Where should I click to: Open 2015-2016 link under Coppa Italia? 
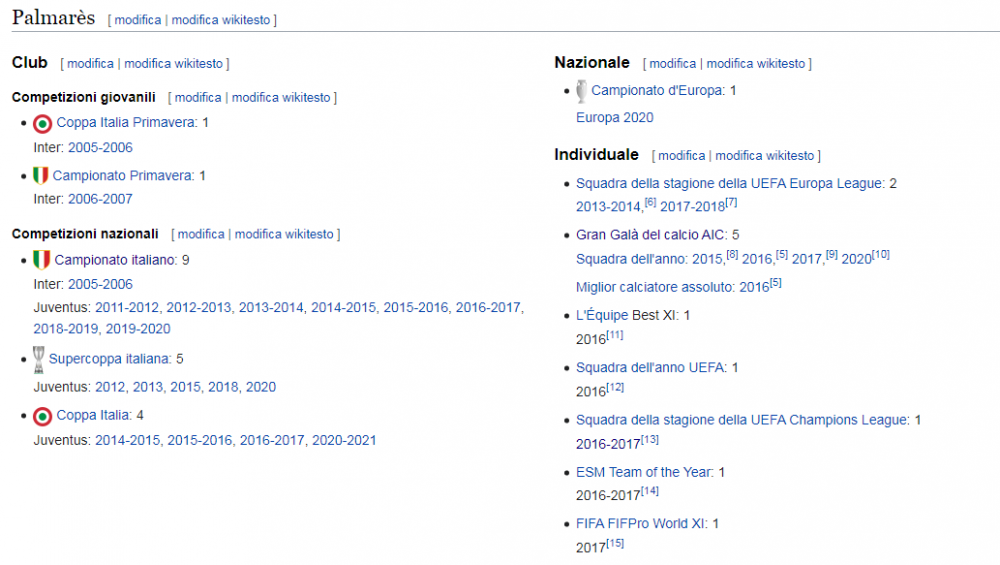(x=200, y=441)
